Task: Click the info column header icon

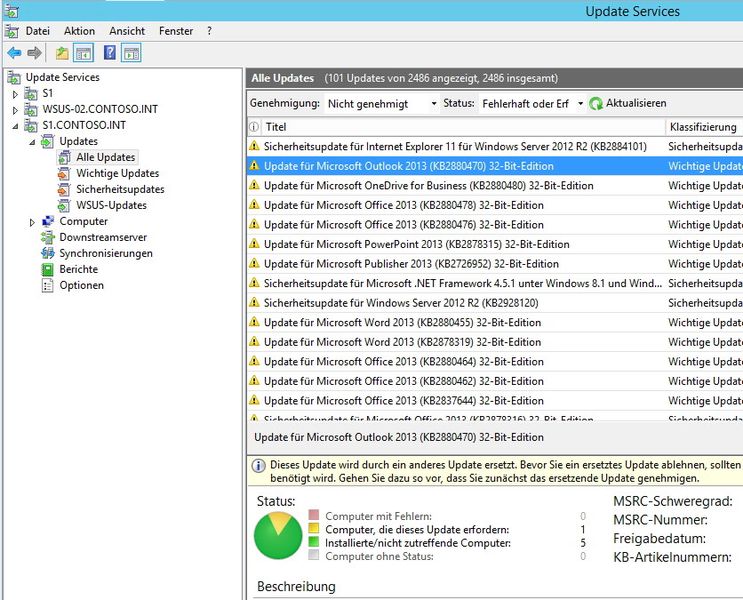Action: point(254,127)
